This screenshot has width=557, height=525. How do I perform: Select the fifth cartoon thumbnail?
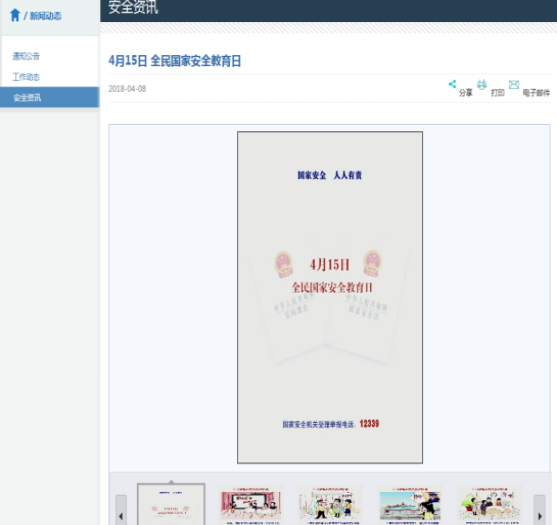coord(490,505)
